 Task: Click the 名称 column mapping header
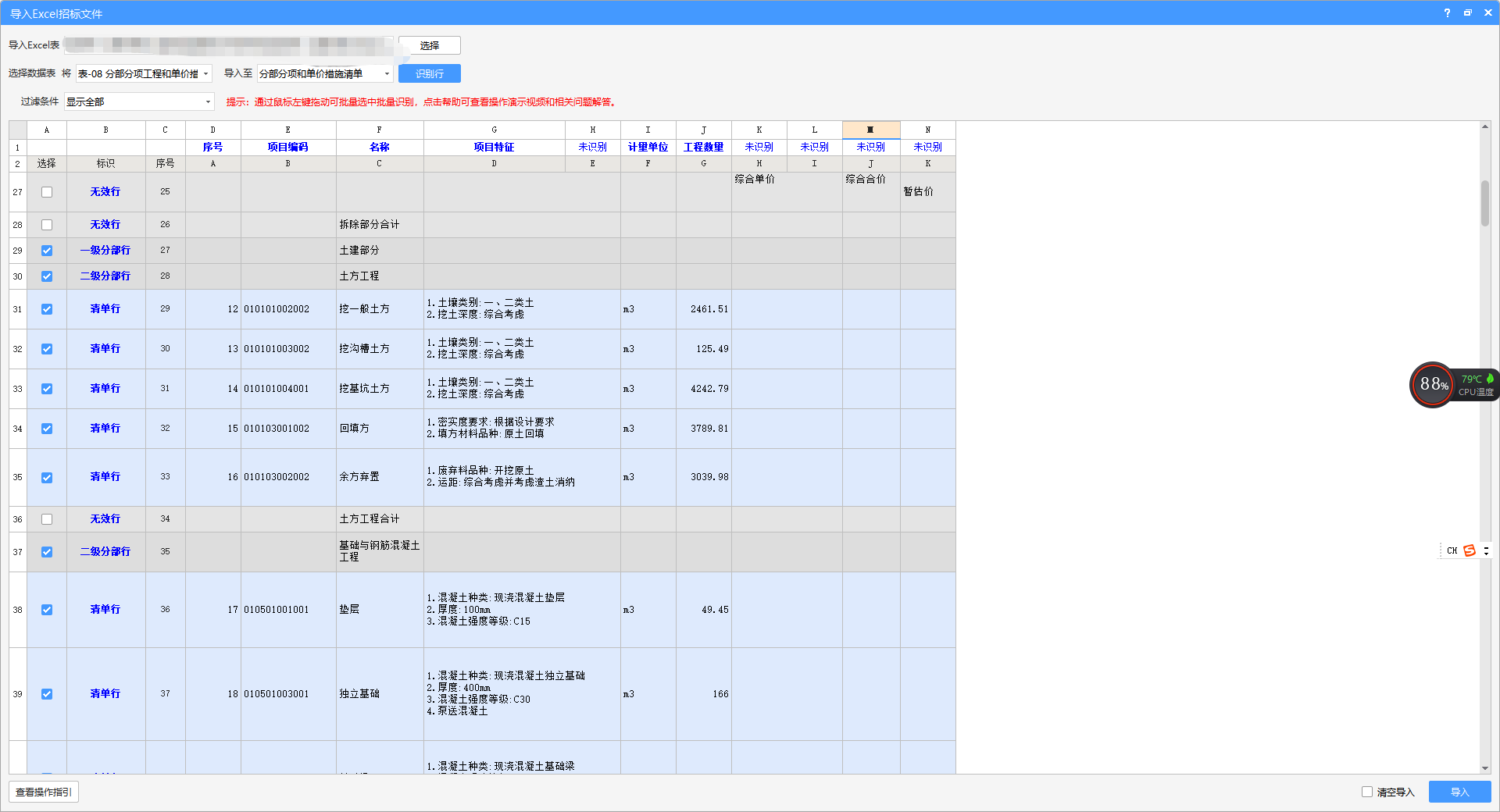point(380,147)
